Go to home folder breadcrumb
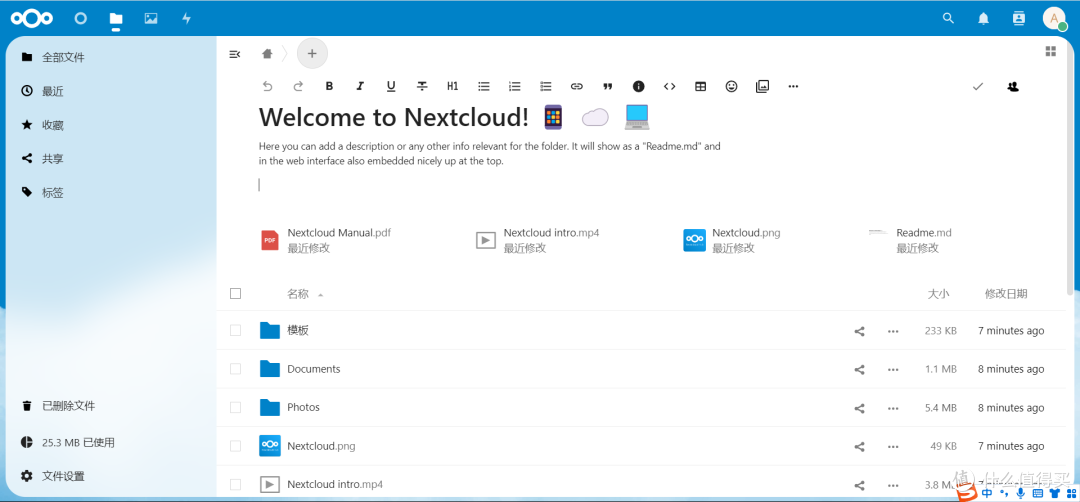 [x=267, y=54]
